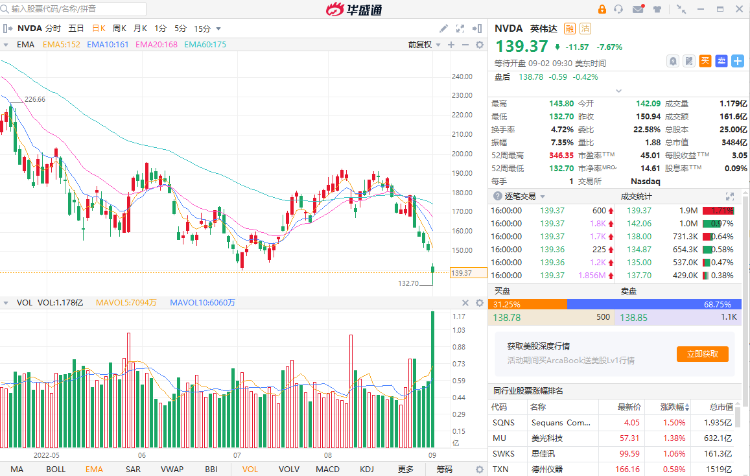This screenshot has height=476, width=750.
Task: Toggle the BBI indicator
Action: coord(211,469)
